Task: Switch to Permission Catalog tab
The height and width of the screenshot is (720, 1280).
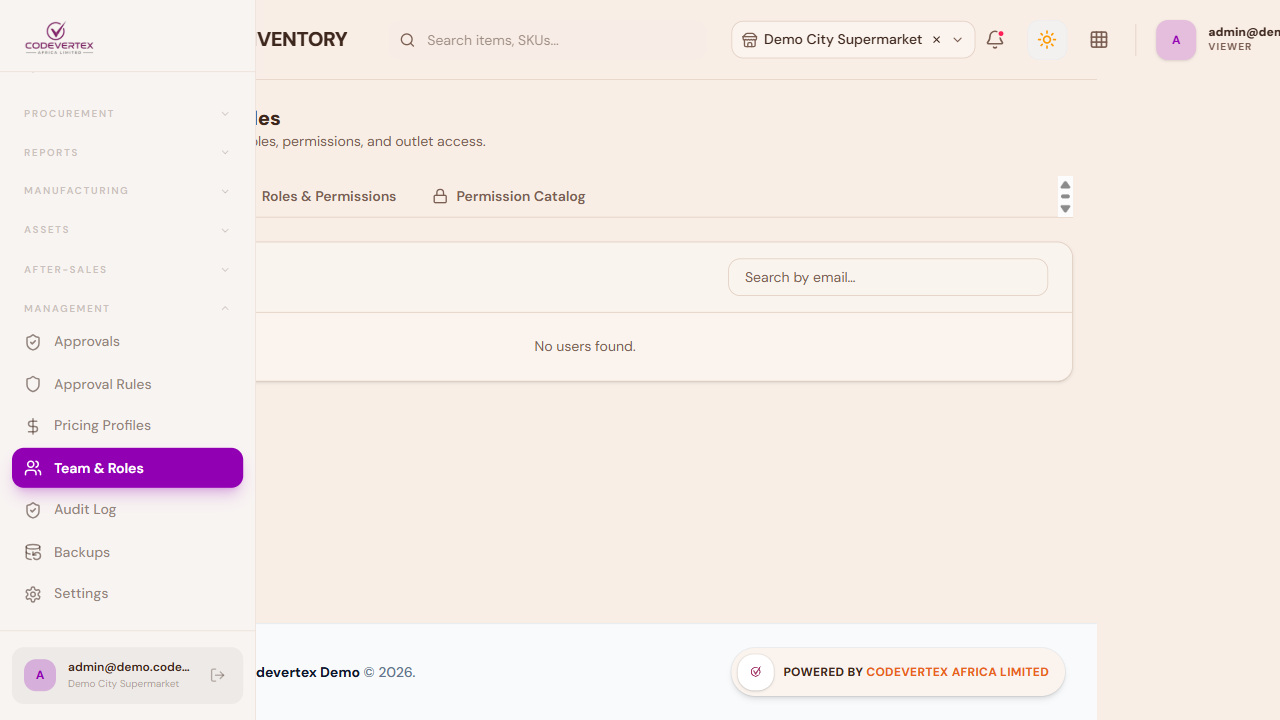Action: tap(509, 196)
